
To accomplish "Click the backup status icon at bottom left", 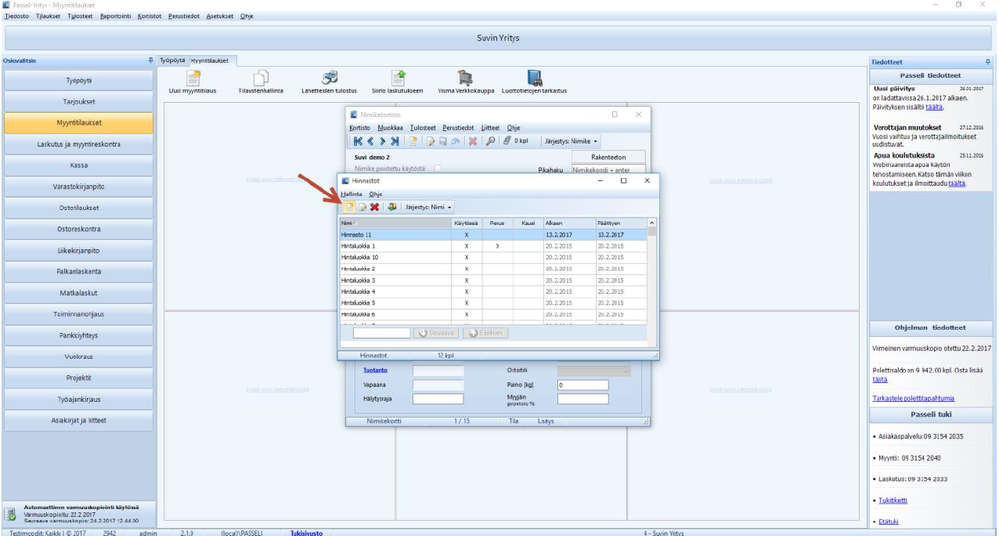I will (11, 514).
